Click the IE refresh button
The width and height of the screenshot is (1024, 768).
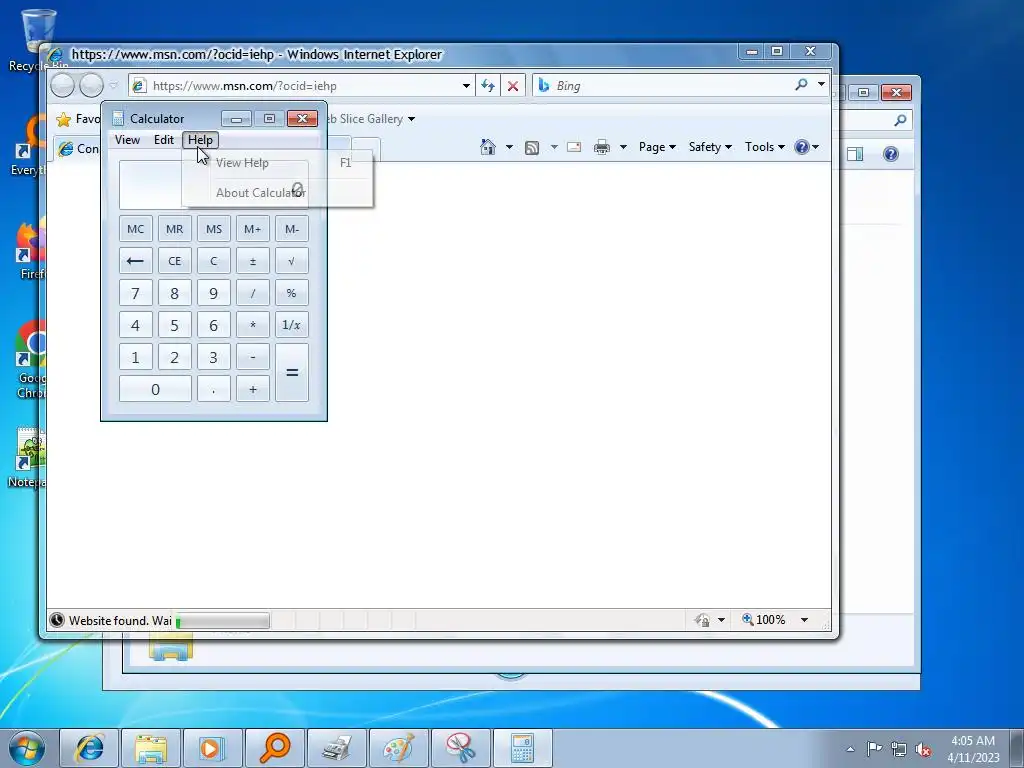[488, 86]
